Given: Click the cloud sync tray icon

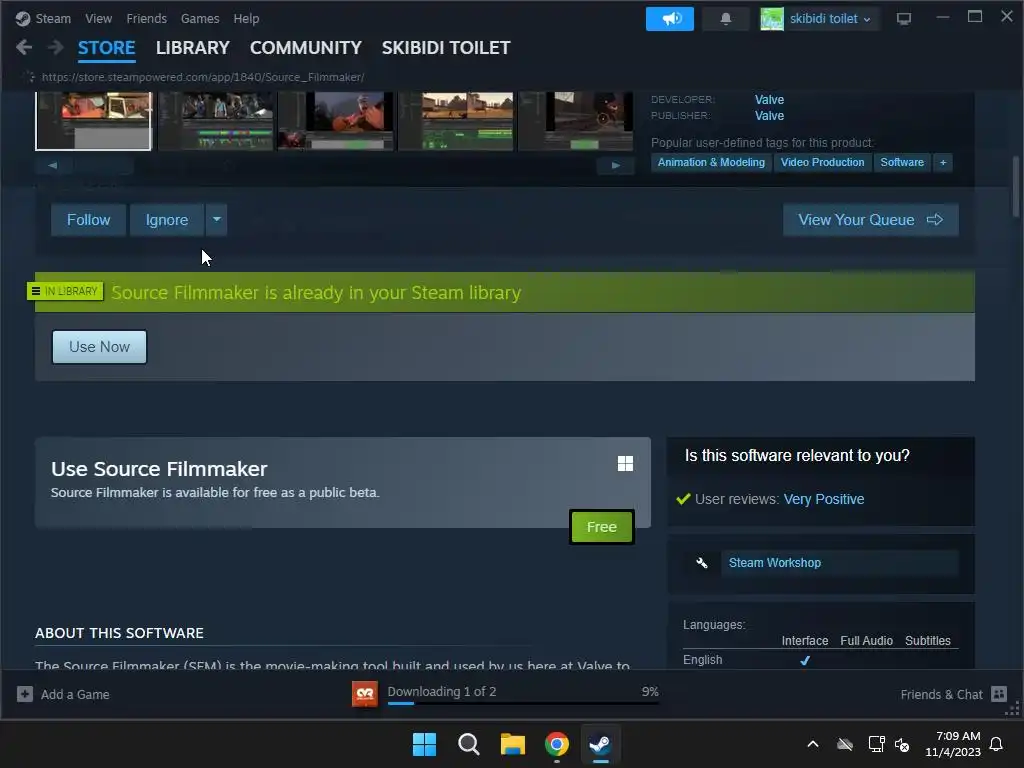Looking at the screenshot, I should [845, 744].
